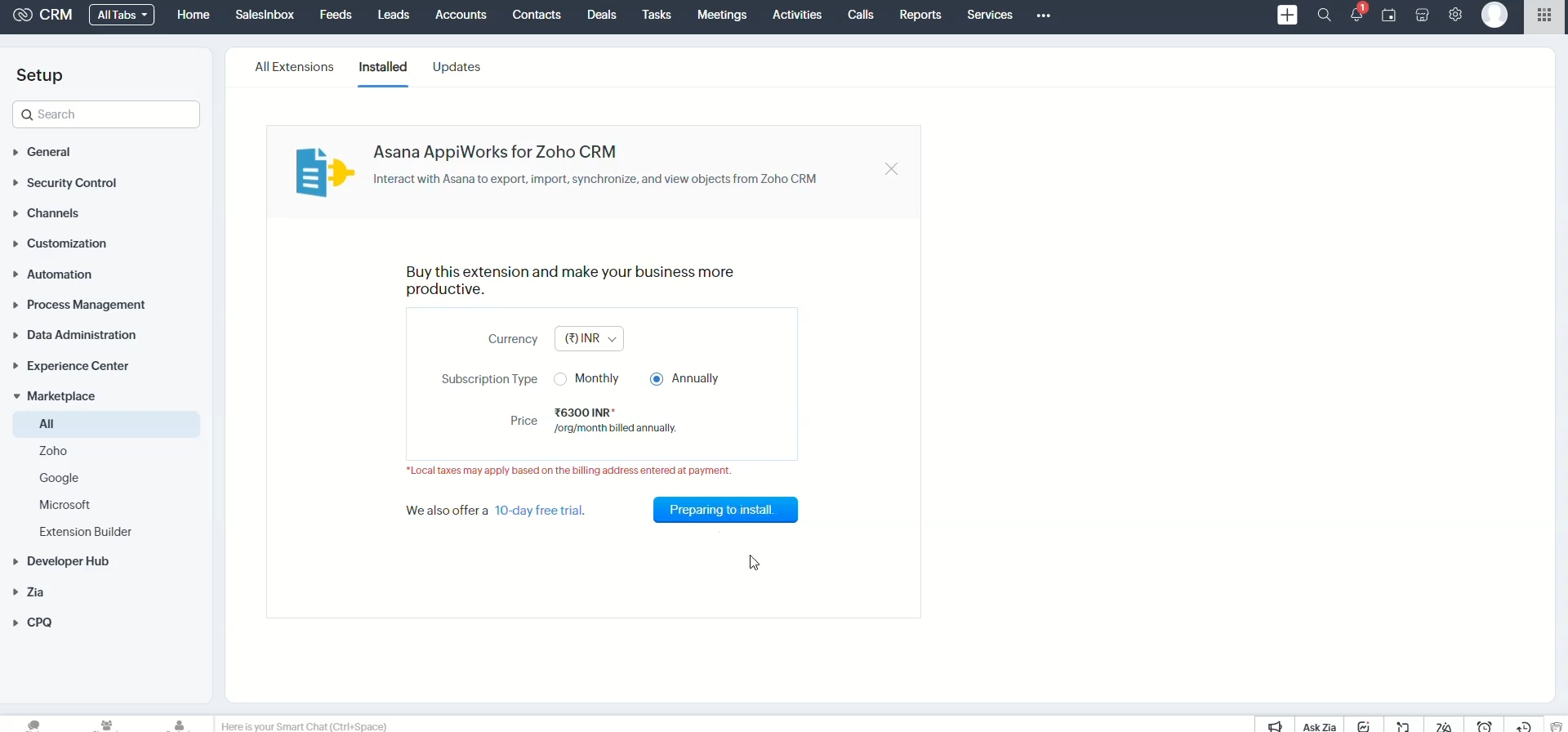Screen dimensions: 1568x732
Task: Click the Ask Zia button
Action: point(1320,725)
